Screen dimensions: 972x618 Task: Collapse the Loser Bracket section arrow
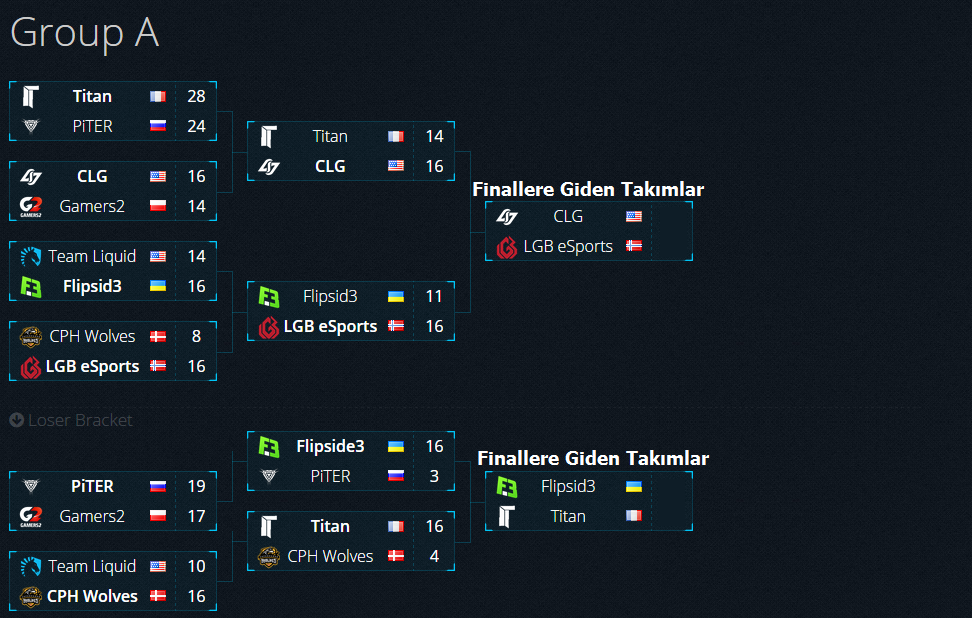tap(17, 420)
